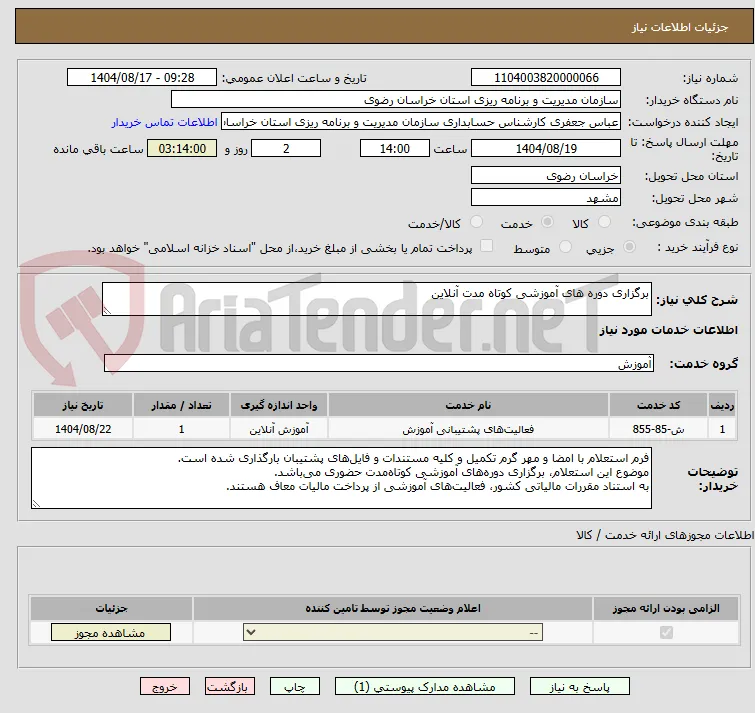Click the date cell 1404/08/22
755x713 pixels.
pos(83,429)
